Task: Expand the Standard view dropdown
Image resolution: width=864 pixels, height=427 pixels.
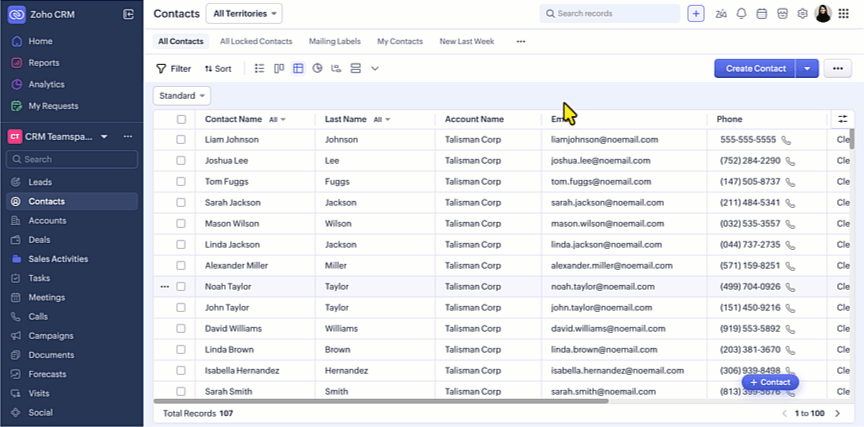Action: coord(182,95)
